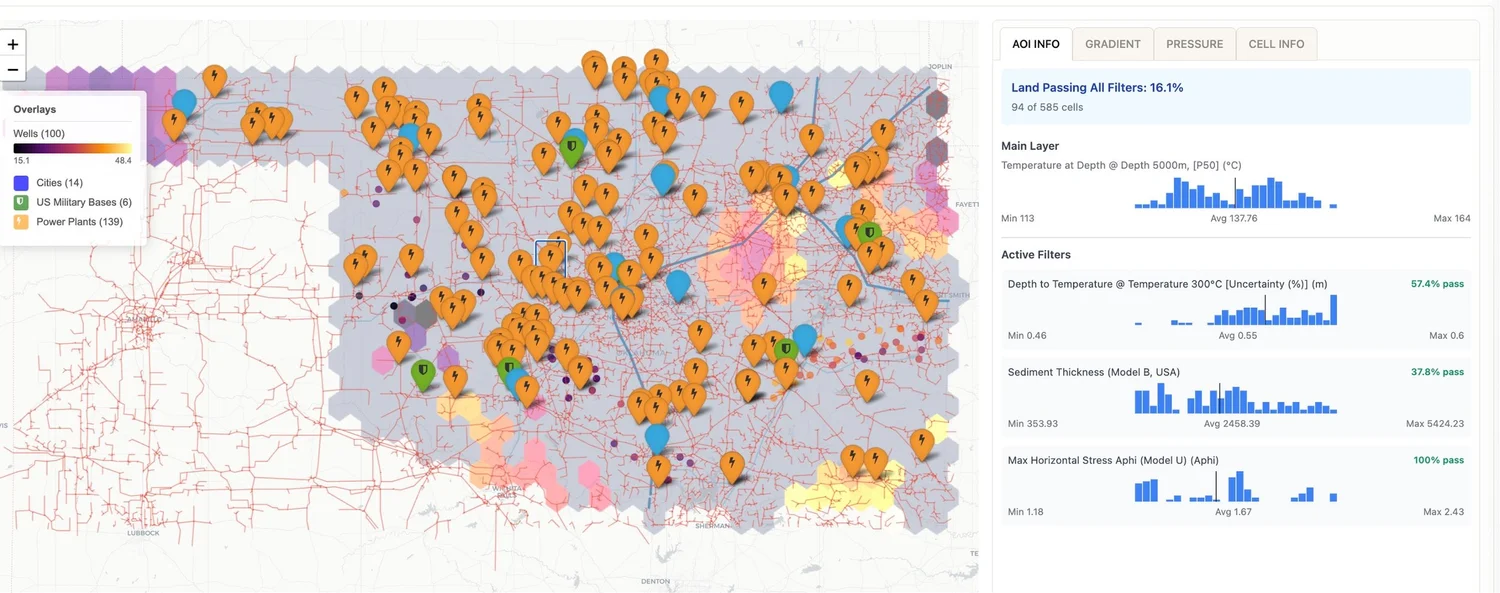Click the '57.4% pass' label
The image size is (1500, 593).
[x=1437, y=284]
